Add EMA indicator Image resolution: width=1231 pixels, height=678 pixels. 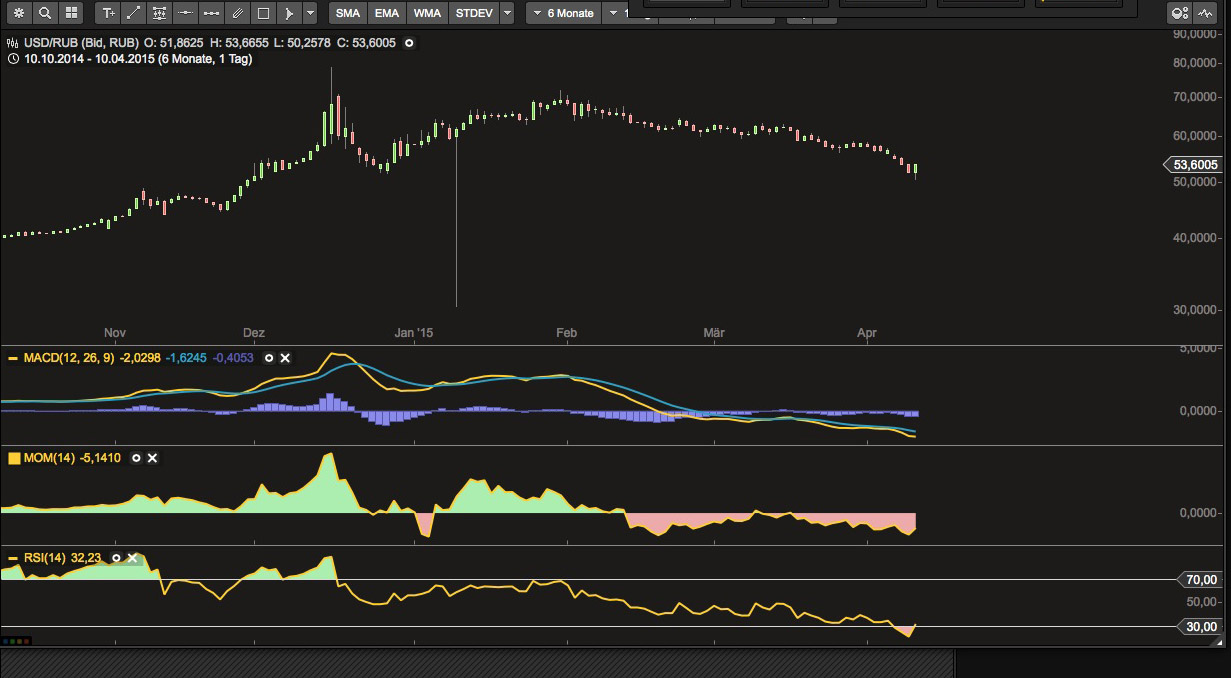[x=387, y=13]
